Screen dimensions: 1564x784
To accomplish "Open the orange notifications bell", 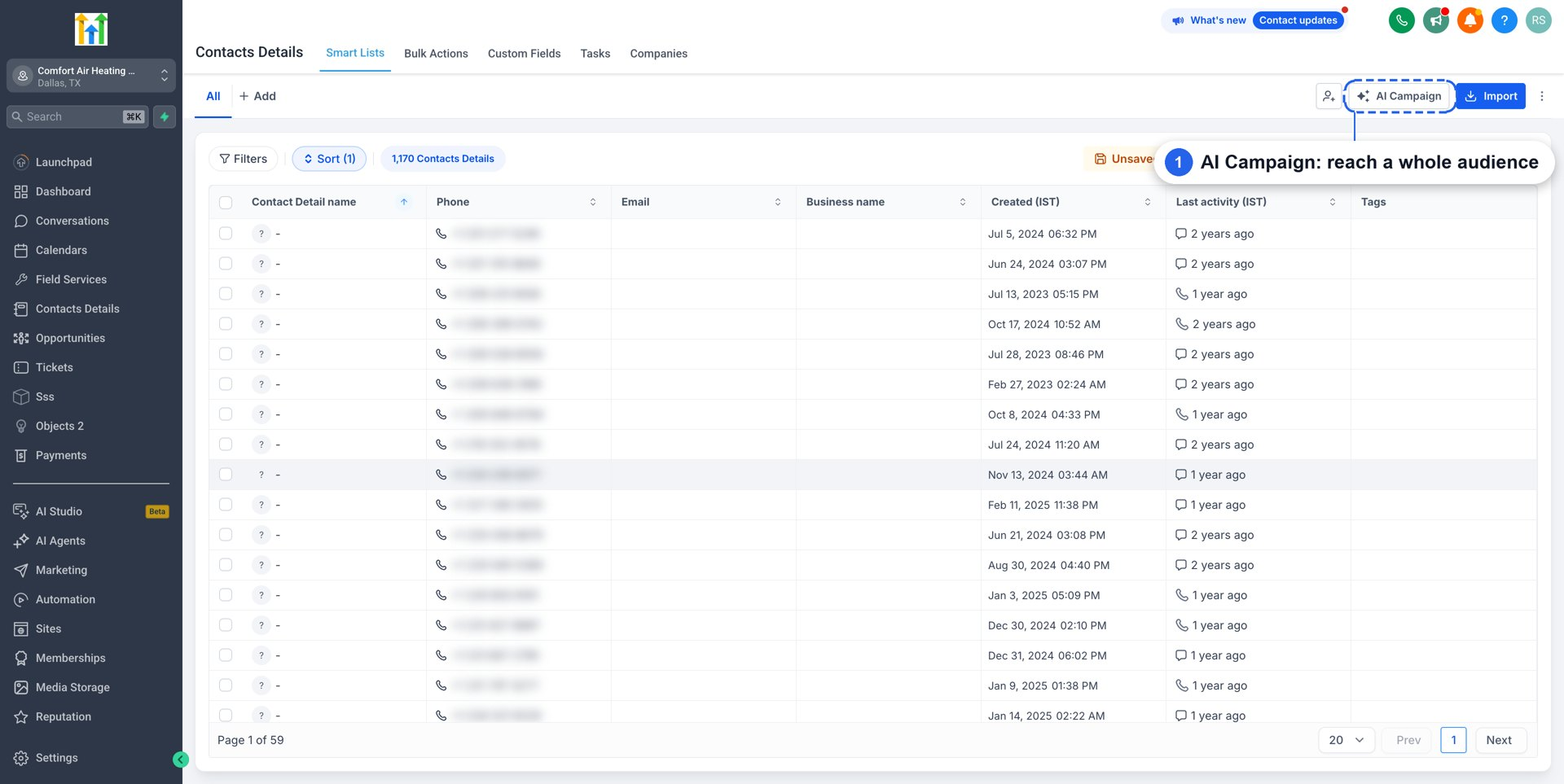I will [x=1470, y=20].
